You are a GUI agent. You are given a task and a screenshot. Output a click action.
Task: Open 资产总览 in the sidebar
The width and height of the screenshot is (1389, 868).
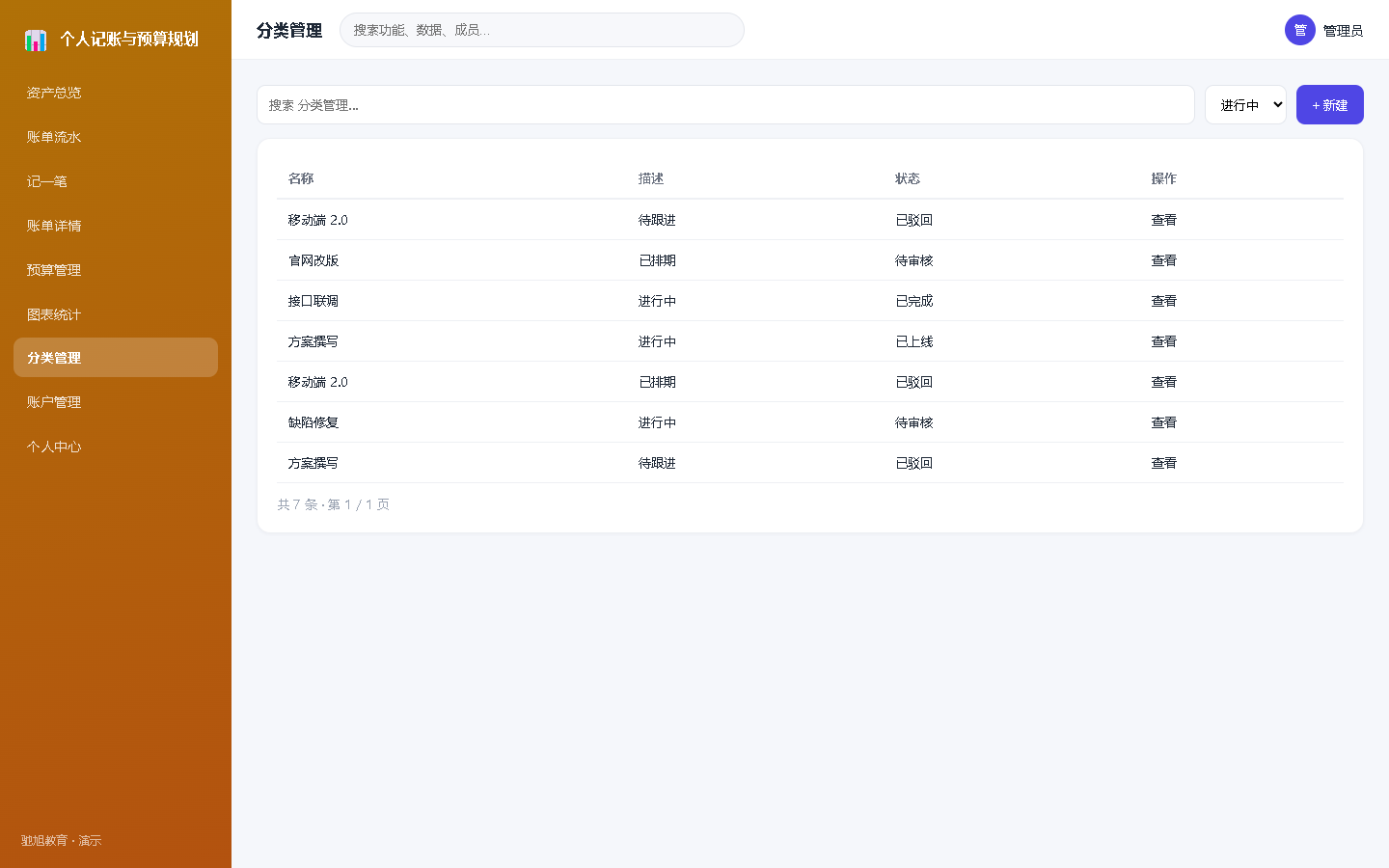(x=116, y=93)
